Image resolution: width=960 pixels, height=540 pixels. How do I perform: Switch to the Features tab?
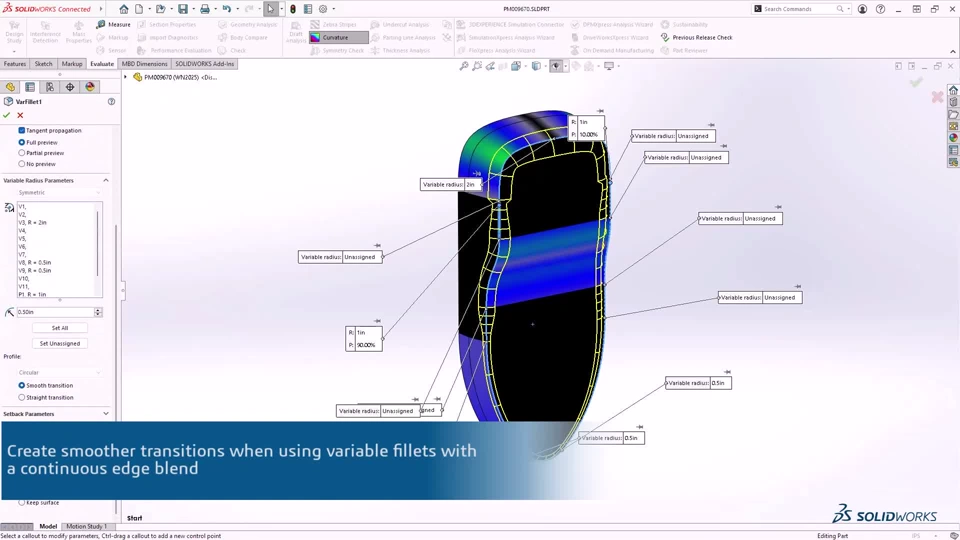pyautogui.click(x=15, y=64)
